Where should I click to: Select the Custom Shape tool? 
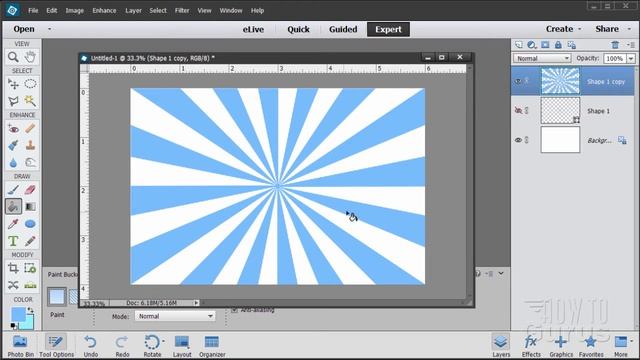(30, 224)
